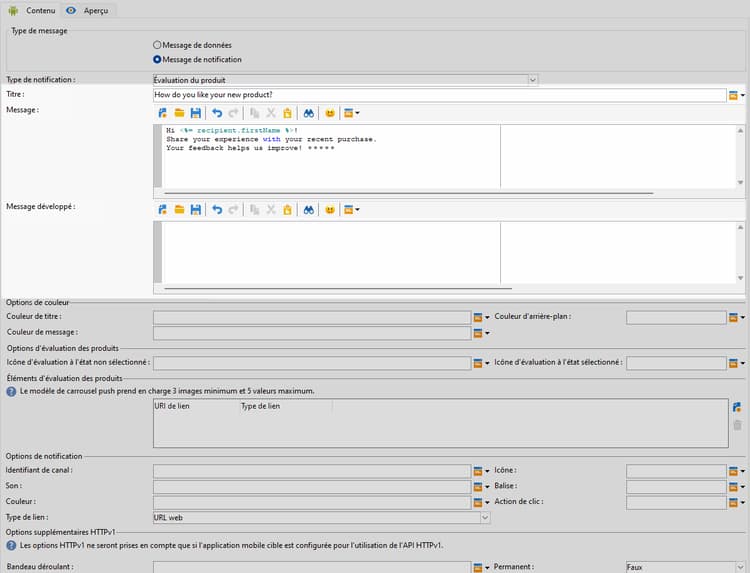This screenshot has width=750, height=573.
Task: Open the Couleur field personalization menu
Action: 481,502
